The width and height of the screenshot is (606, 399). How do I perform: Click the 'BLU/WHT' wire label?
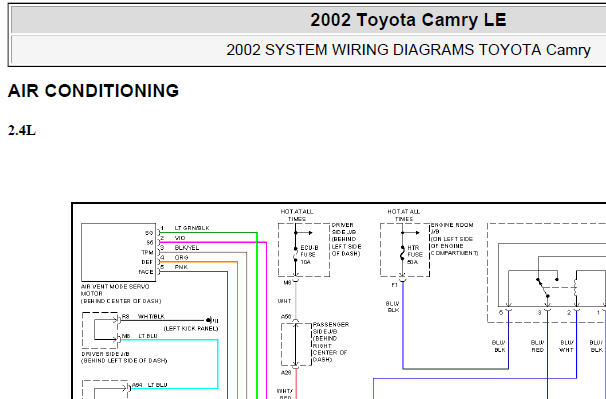pos(567,346)
